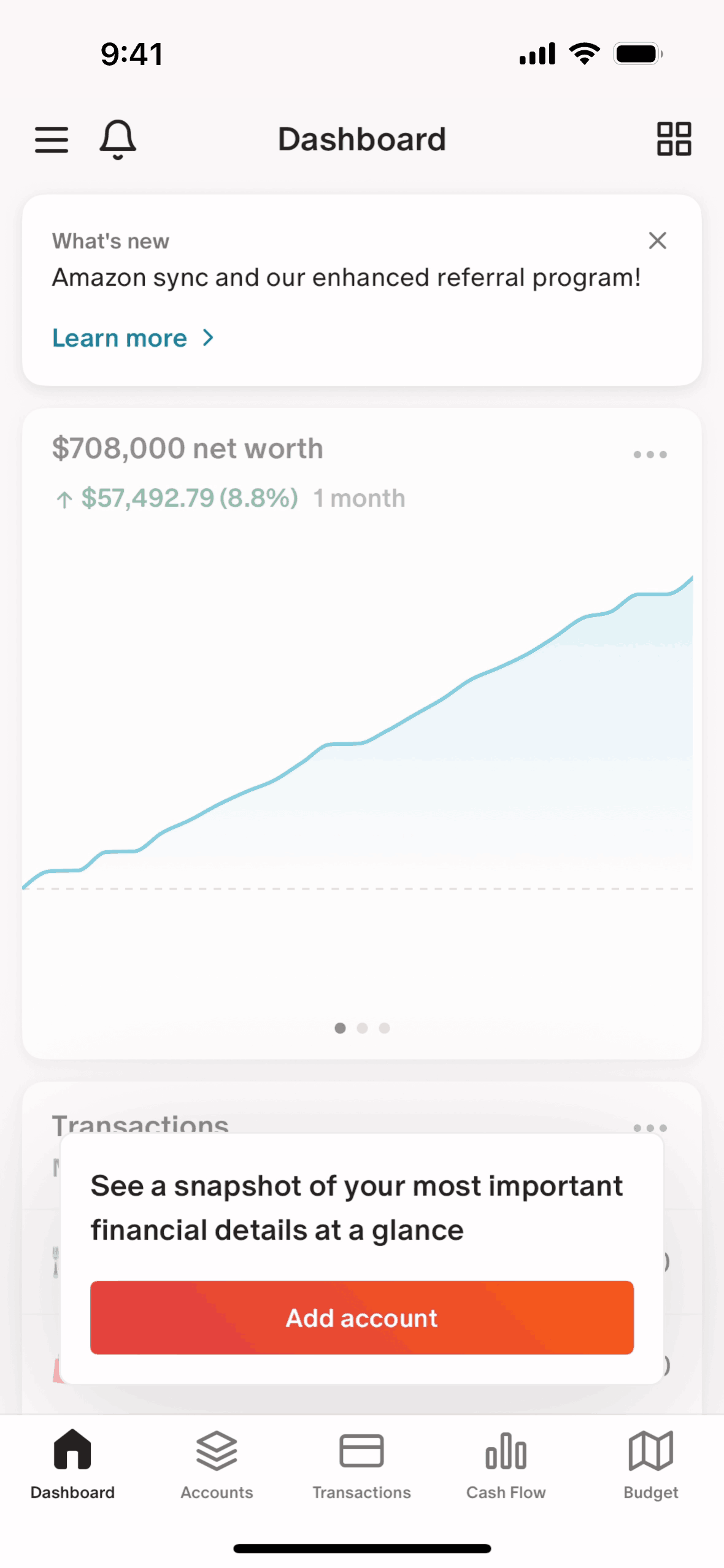Dismiss the What's new banner
The height and width of the screenshot is (1568, 724).
[657, 240]
